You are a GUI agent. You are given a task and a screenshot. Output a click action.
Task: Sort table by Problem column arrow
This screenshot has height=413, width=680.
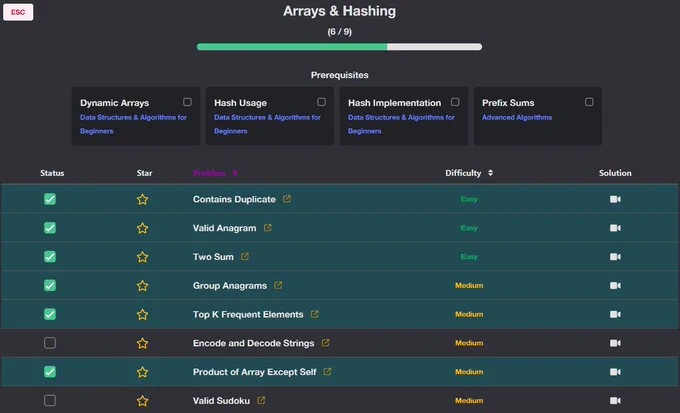tap(235, 173)
